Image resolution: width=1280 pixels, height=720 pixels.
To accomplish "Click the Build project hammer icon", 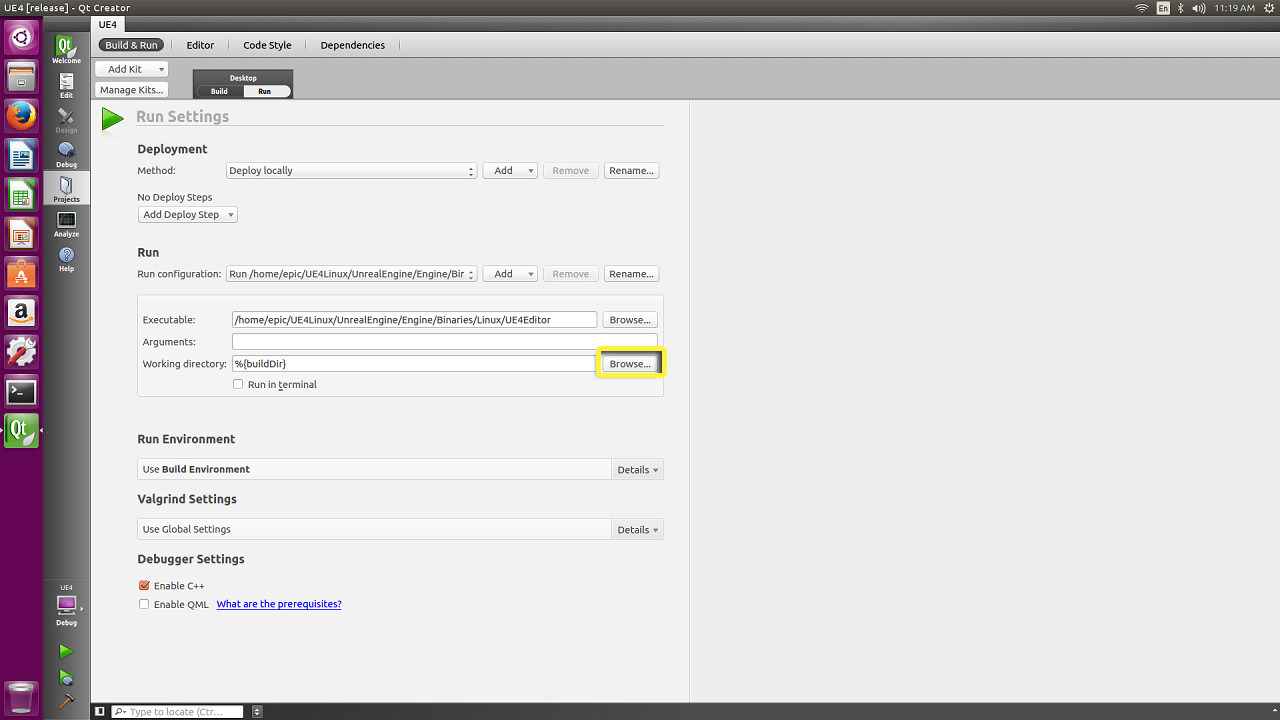I will [66, 701].
